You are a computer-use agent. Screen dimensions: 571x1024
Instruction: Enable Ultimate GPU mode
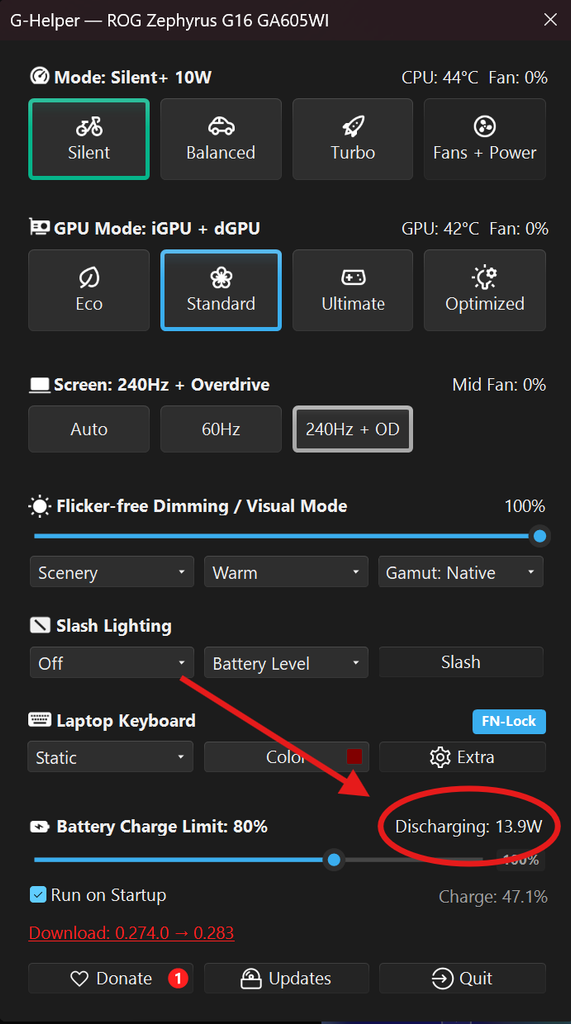pos(353,291)
